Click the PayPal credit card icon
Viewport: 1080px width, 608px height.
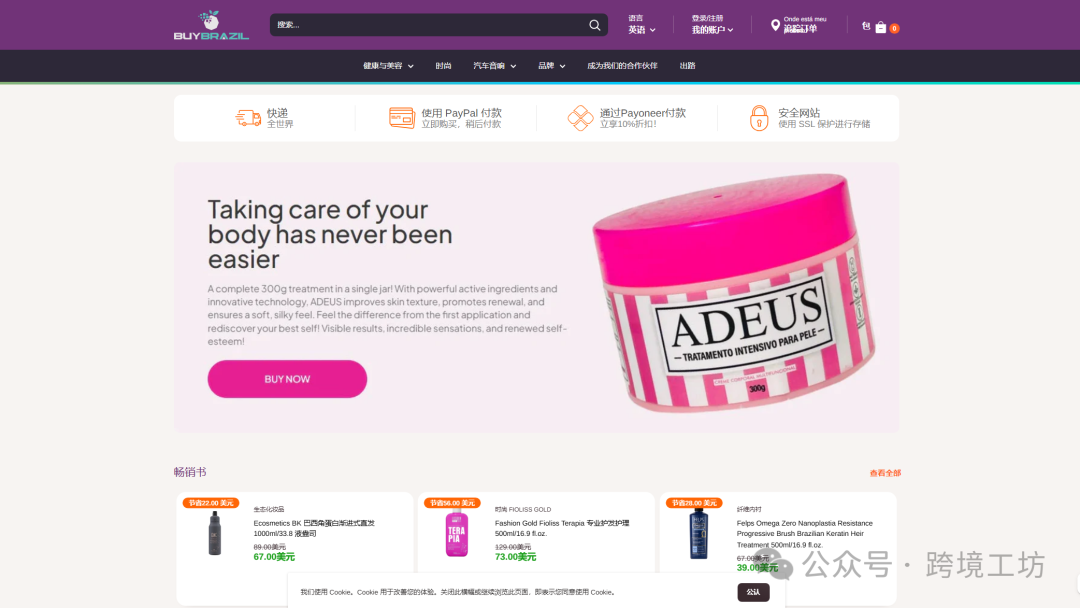pyautogui.click(x=402, y=118)
